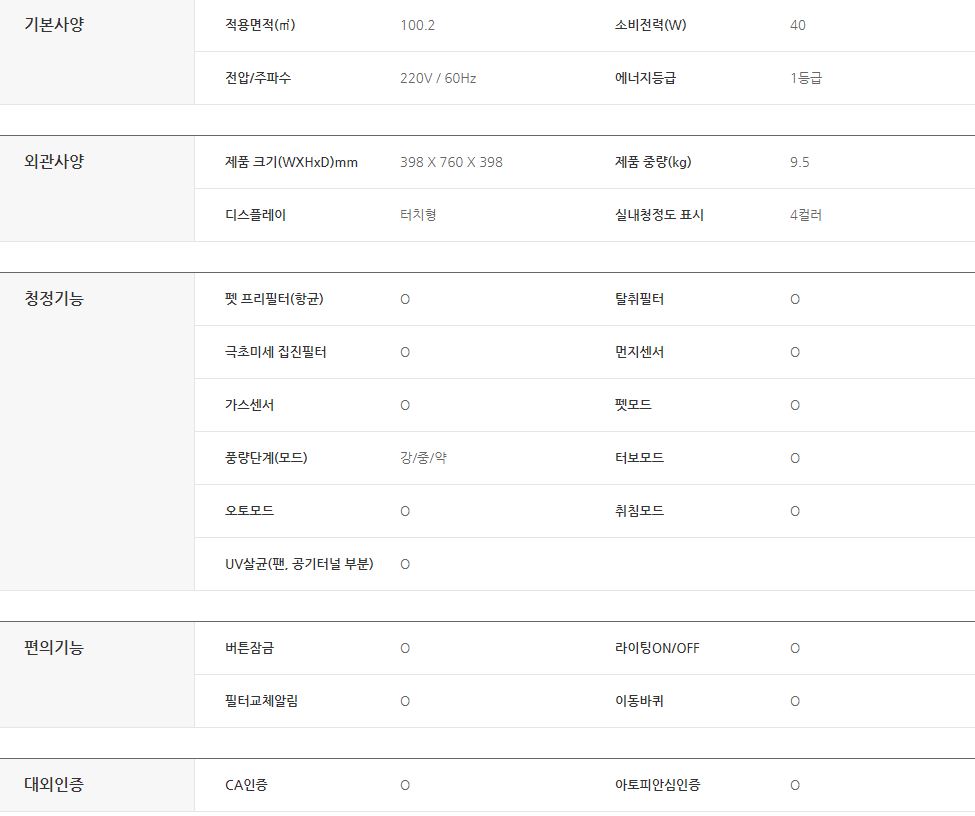Click the 청정기능 section heading
Viewport: 975px width, 816px height.
[x=54, y=299]
